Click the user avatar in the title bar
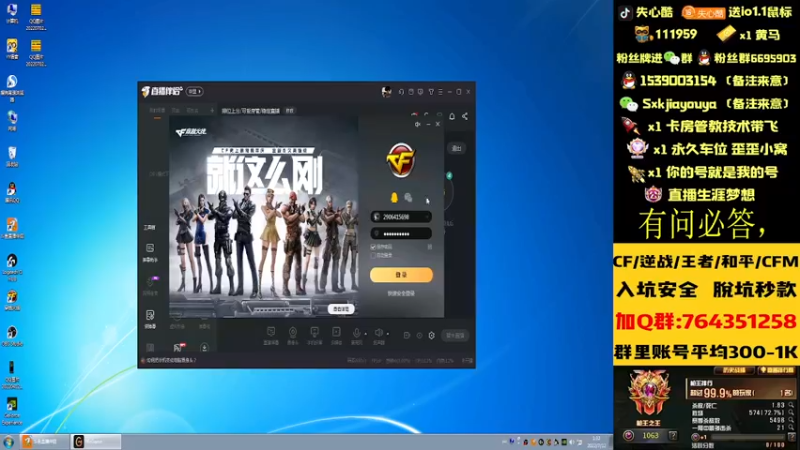Screen dimensions: 800x450 [386, 91]
